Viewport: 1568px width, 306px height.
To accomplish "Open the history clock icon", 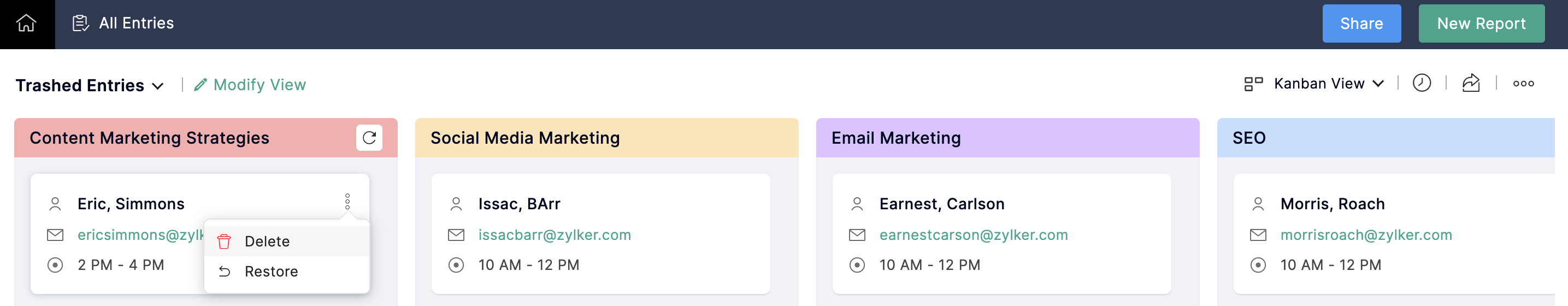I will point(1421,84).
